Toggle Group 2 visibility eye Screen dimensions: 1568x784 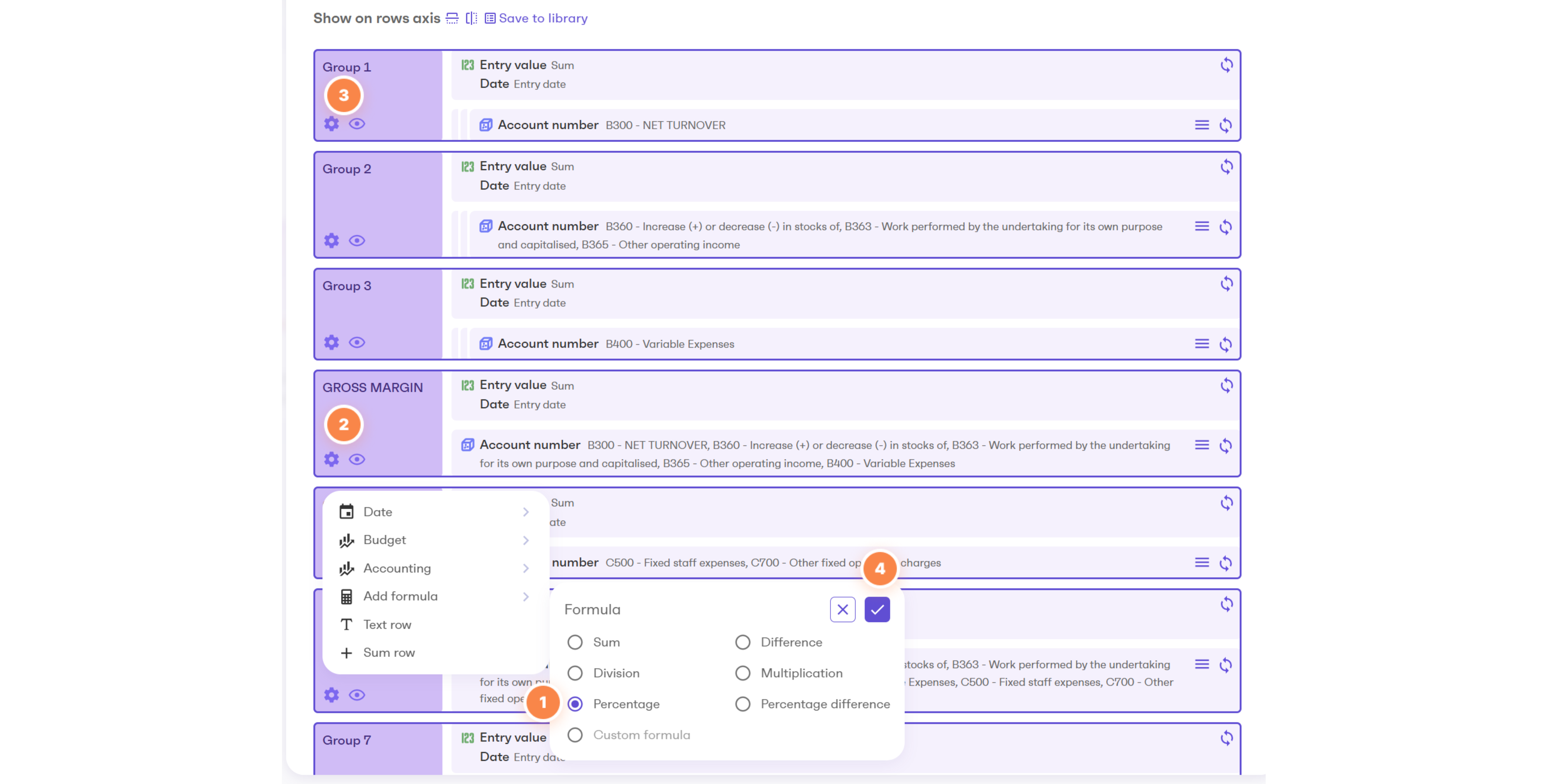pos(357,240)
